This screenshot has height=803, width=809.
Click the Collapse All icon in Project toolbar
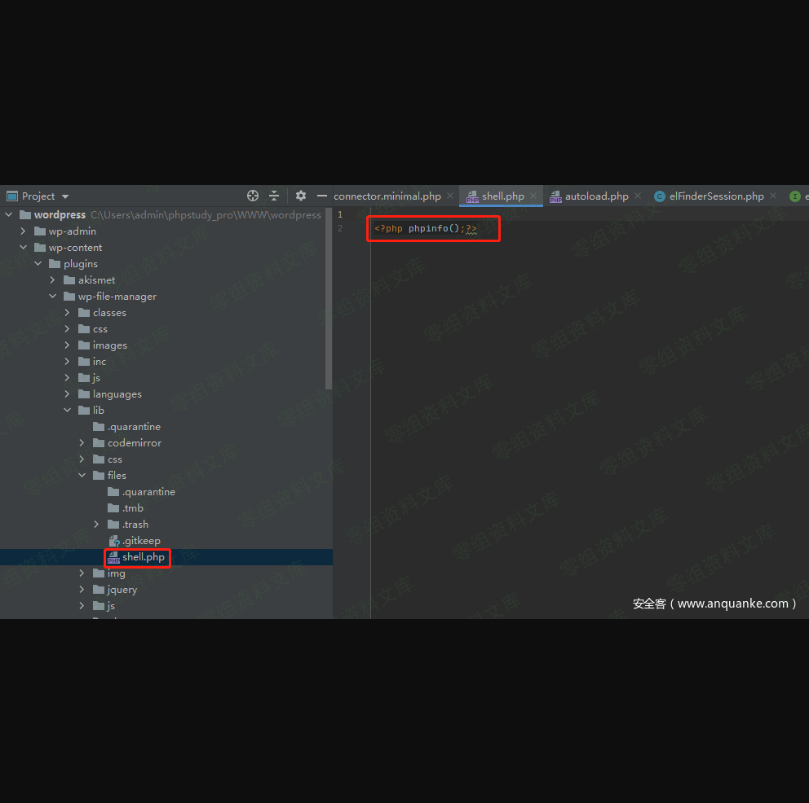(274, 196)
